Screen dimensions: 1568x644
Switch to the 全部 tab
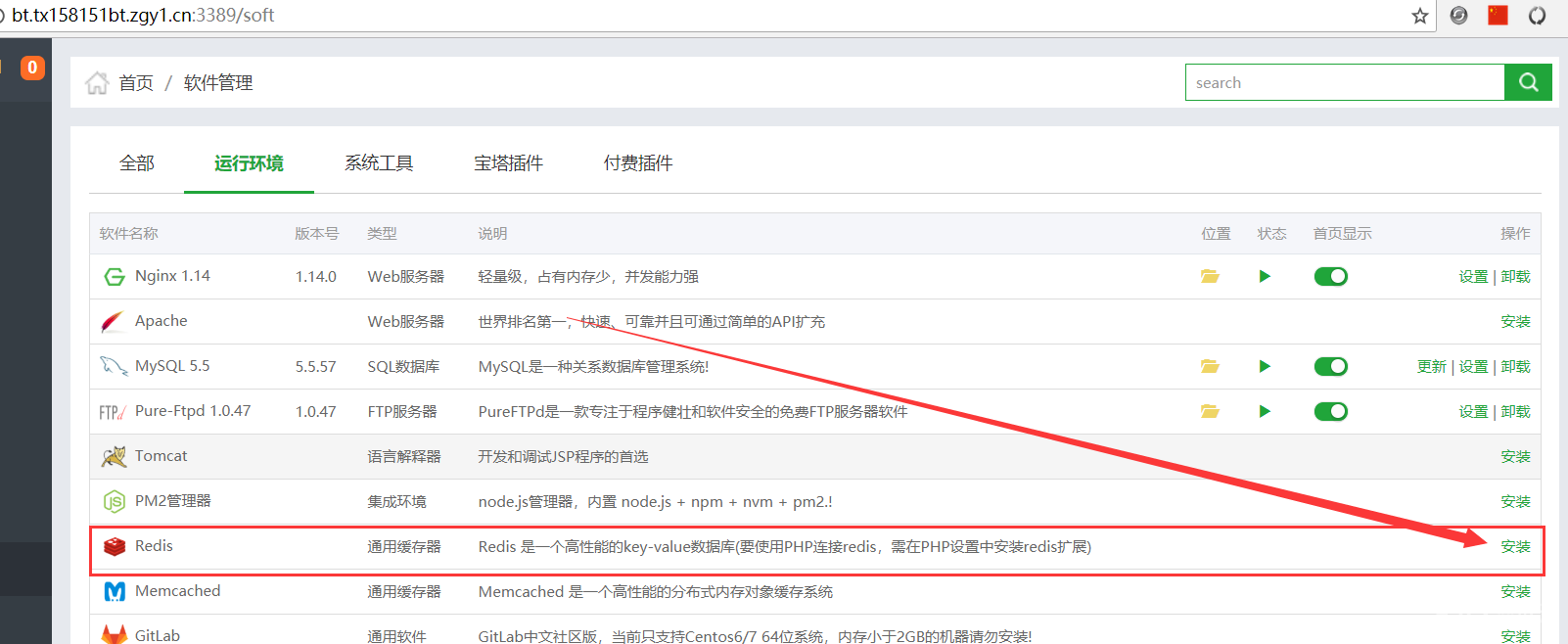click(137, 163)
